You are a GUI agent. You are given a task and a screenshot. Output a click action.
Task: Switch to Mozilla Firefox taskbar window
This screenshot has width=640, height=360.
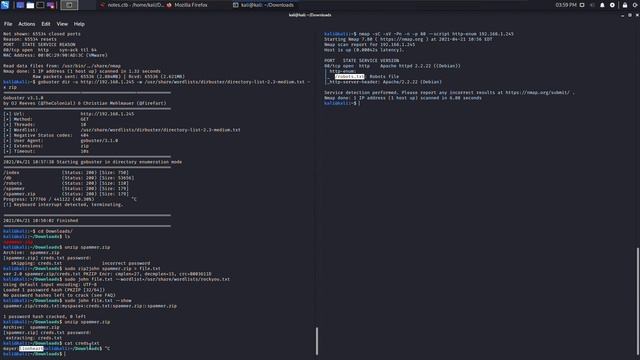coord(187,5)
